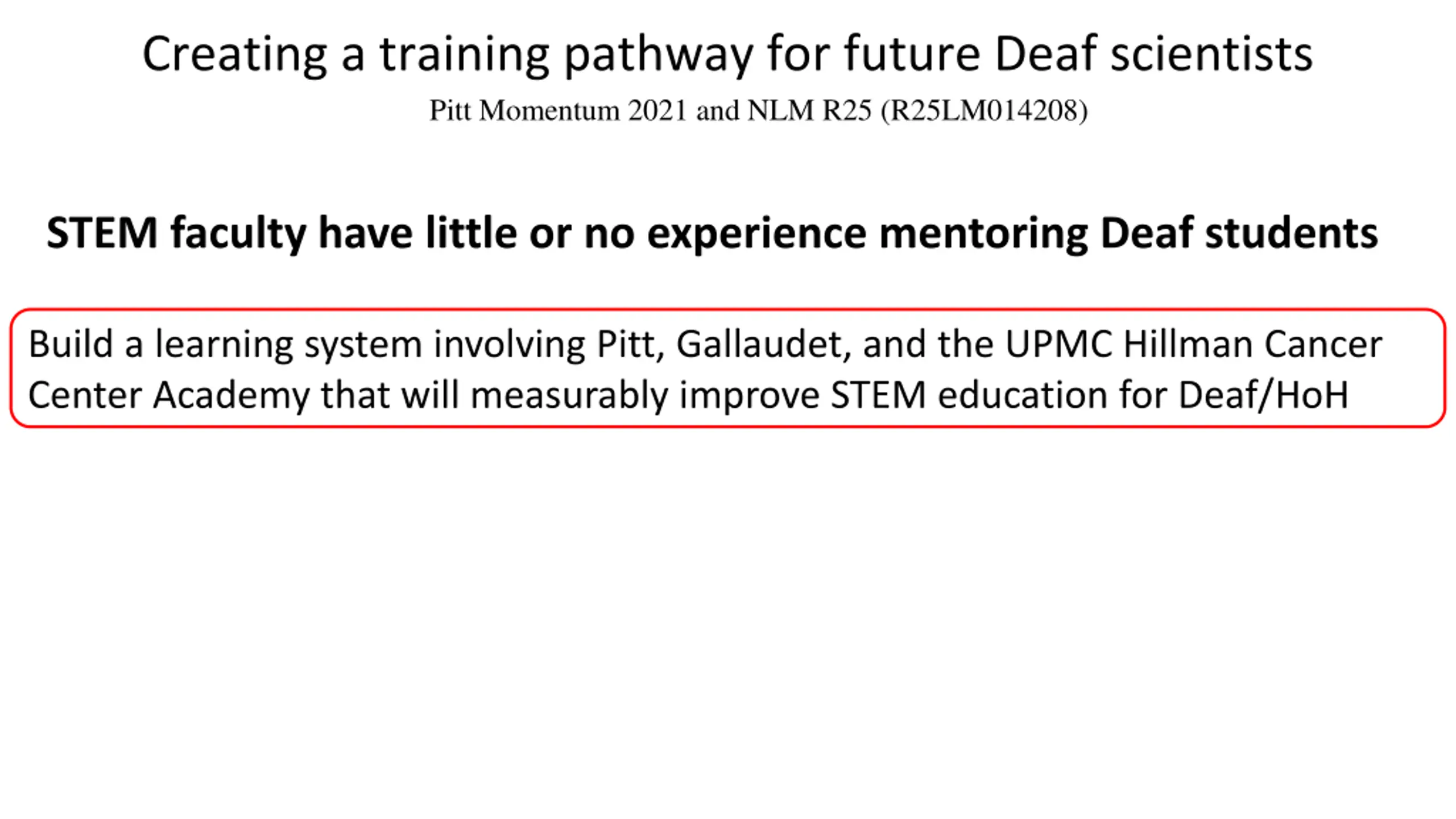The width and height of the screenshot is (1456, 819).
Task: Click the grant number R25LM014208
Action: 984,110
